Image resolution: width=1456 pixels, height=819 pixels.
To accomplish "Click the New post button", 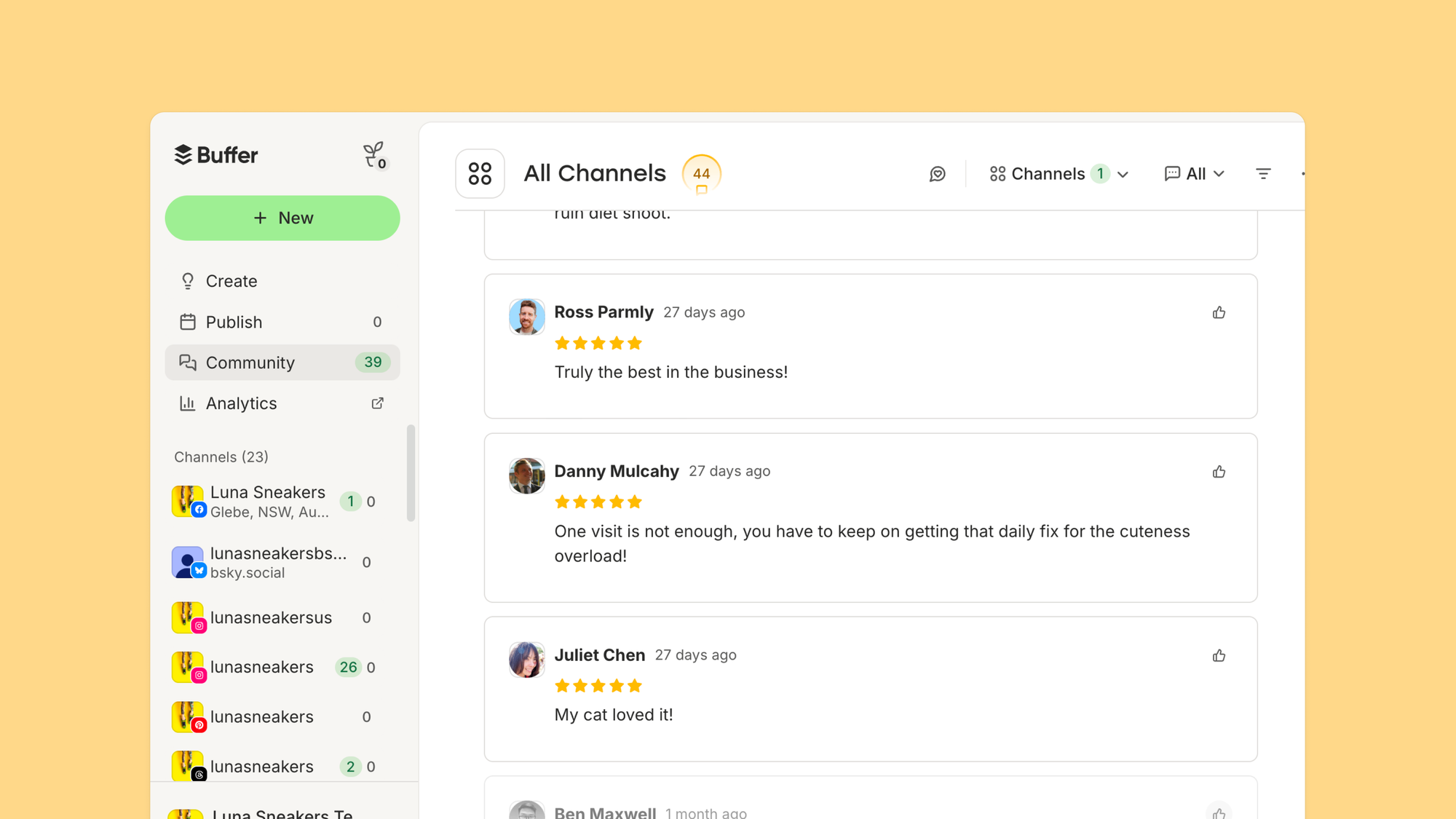I will [282, 218].
